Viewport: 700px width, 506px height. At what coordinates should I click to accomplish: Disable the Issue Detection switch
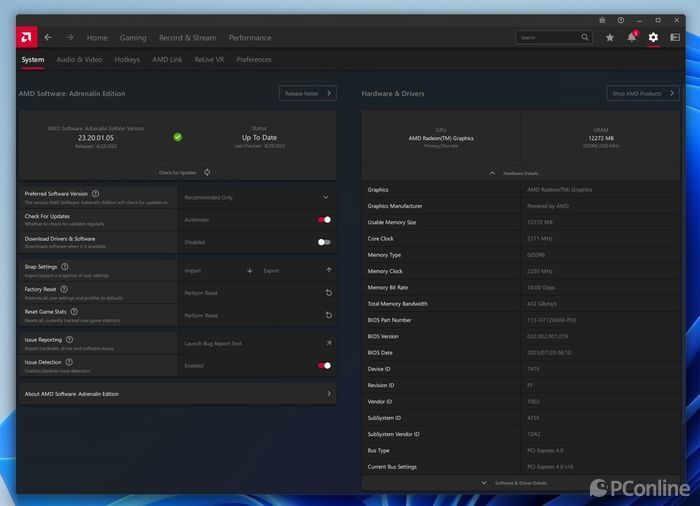324,365
